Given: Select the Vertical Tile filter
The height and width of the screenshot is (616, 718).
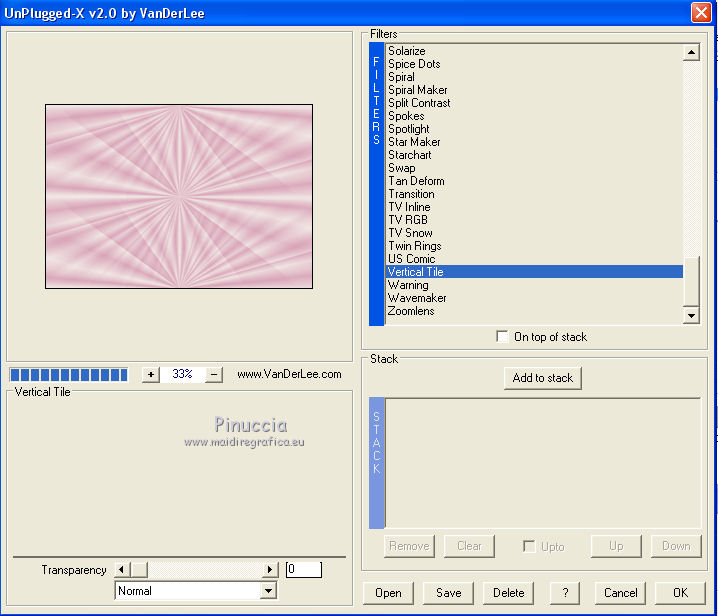Looking at the screenshot, I should pyautogui.click(x=534, y=272).
